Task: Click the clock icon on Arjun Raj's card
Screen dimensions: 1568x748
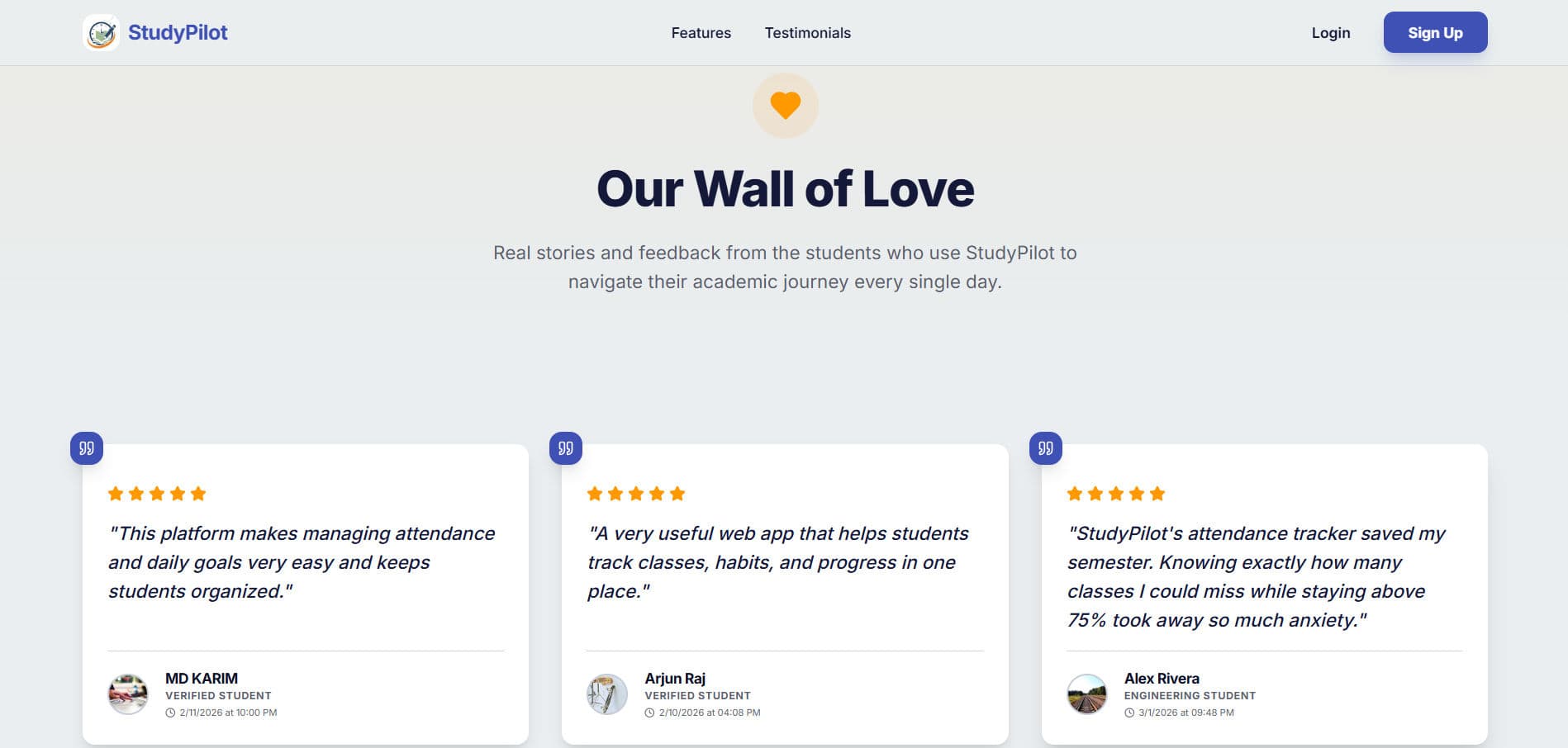Action: (649, 712)
